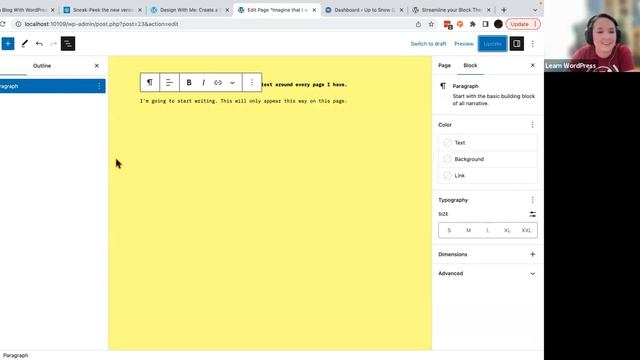Open the block inserter plus button

[8, 44]
